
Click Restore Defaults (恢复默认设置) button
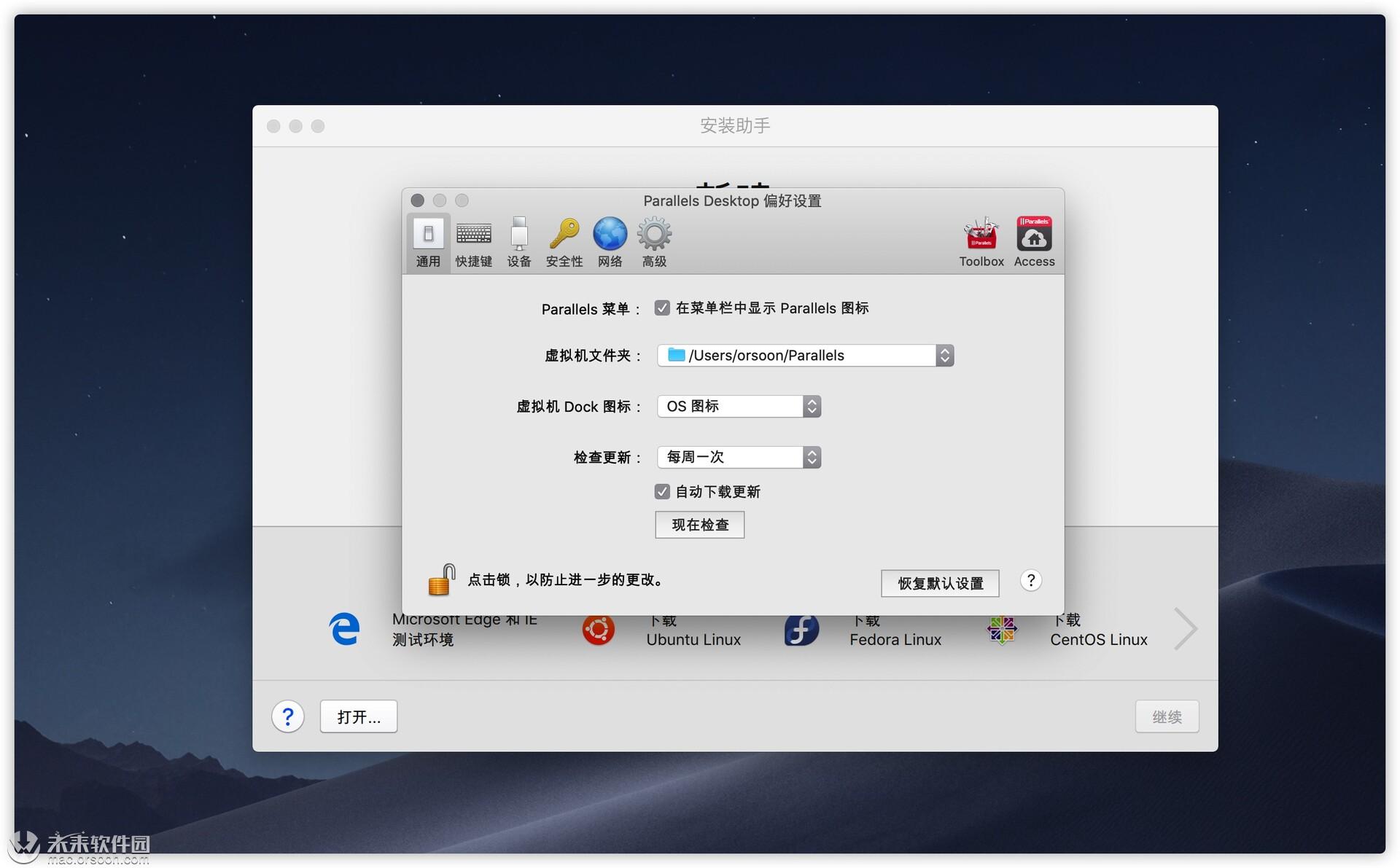click(x=940, y=584)
